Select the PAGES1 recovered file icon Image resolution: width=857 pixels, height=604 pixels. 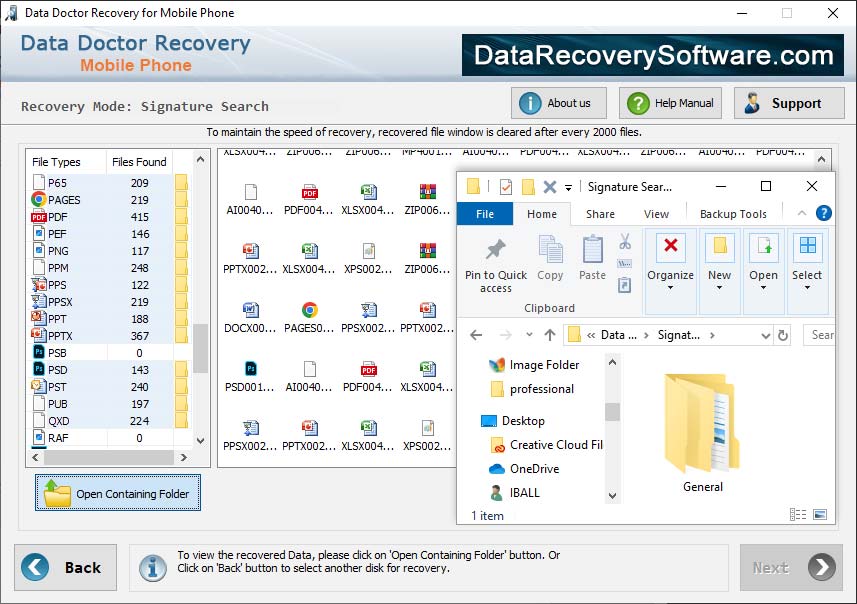coord(308,310)
